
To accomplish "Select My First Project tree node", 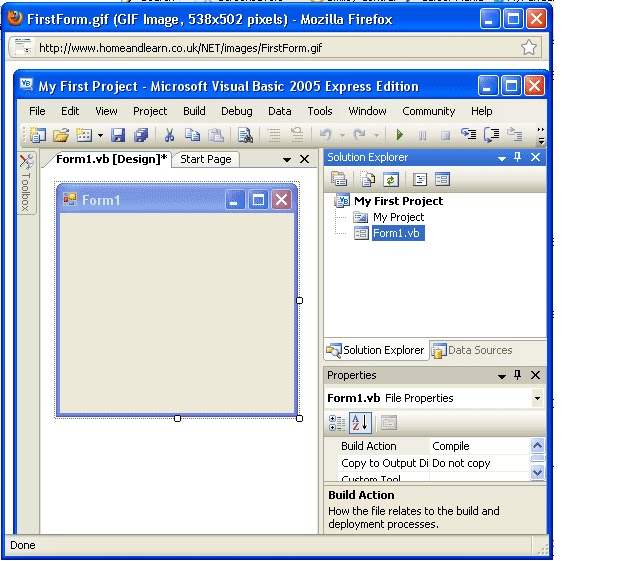I will [398, 201].
